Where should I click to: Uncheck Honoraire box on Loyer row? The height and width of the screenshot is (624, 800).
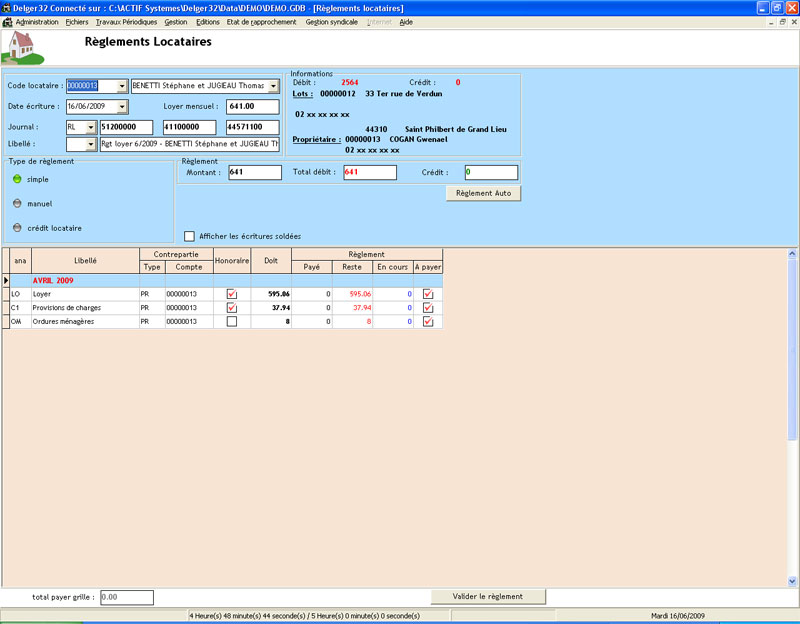[232, 294]
